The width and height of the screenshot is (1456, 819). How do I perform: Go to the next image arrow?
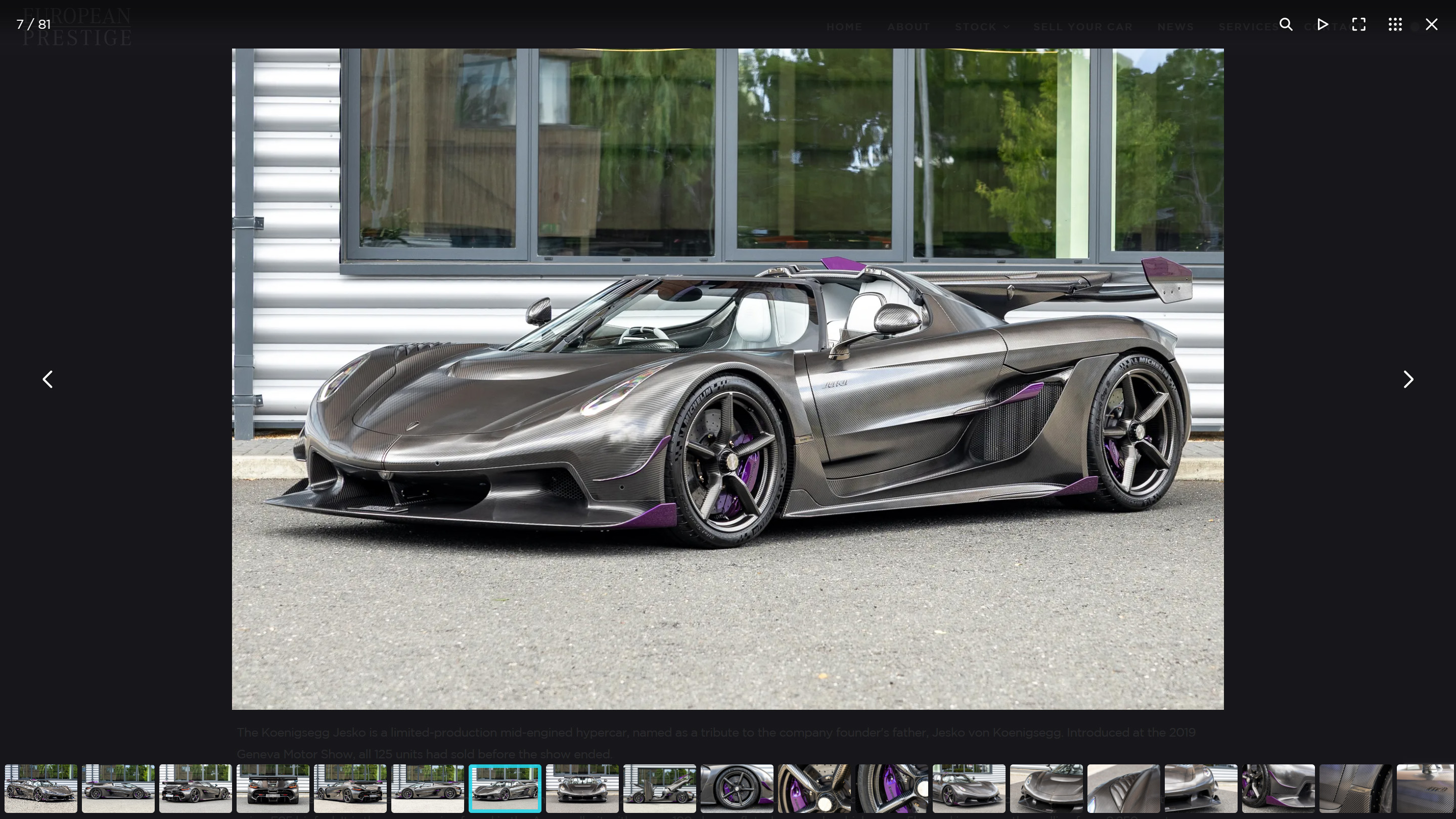(1408, 379)
